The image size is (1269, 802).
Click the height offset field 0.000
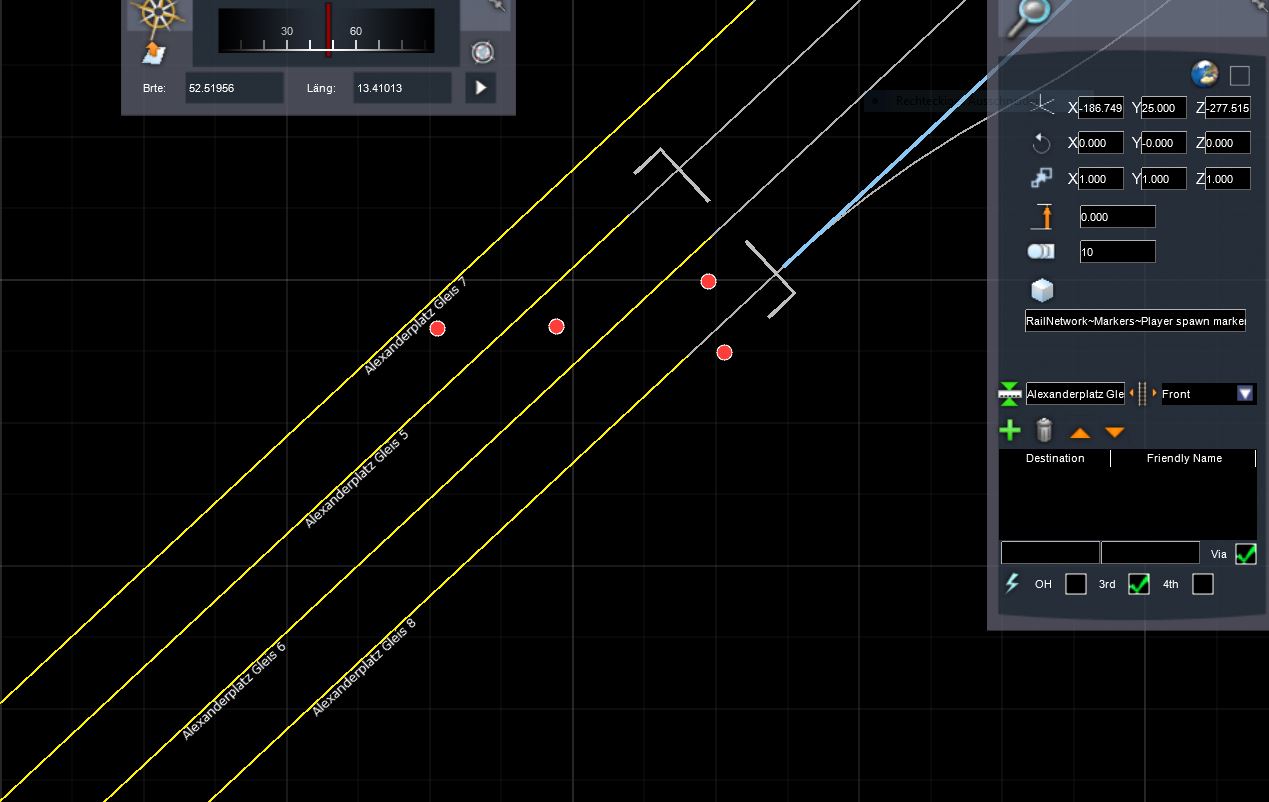tap(1117, 217)
